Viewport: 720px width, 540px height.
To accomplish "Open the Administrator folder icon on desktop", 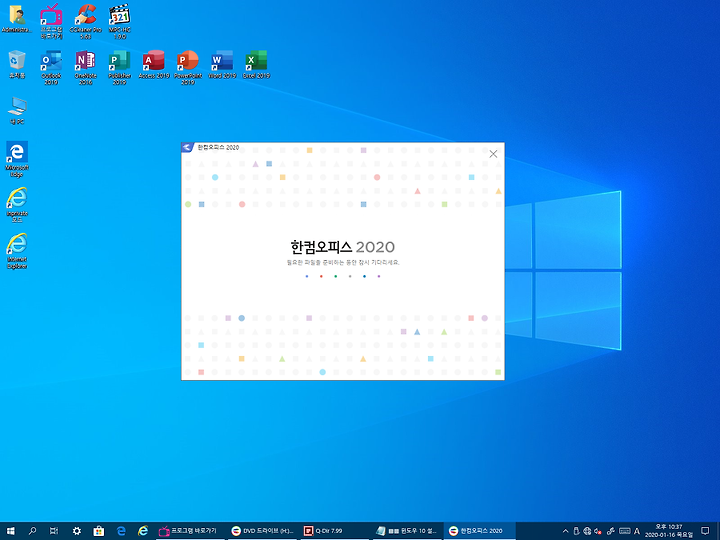I will click(x=17, y=18).
